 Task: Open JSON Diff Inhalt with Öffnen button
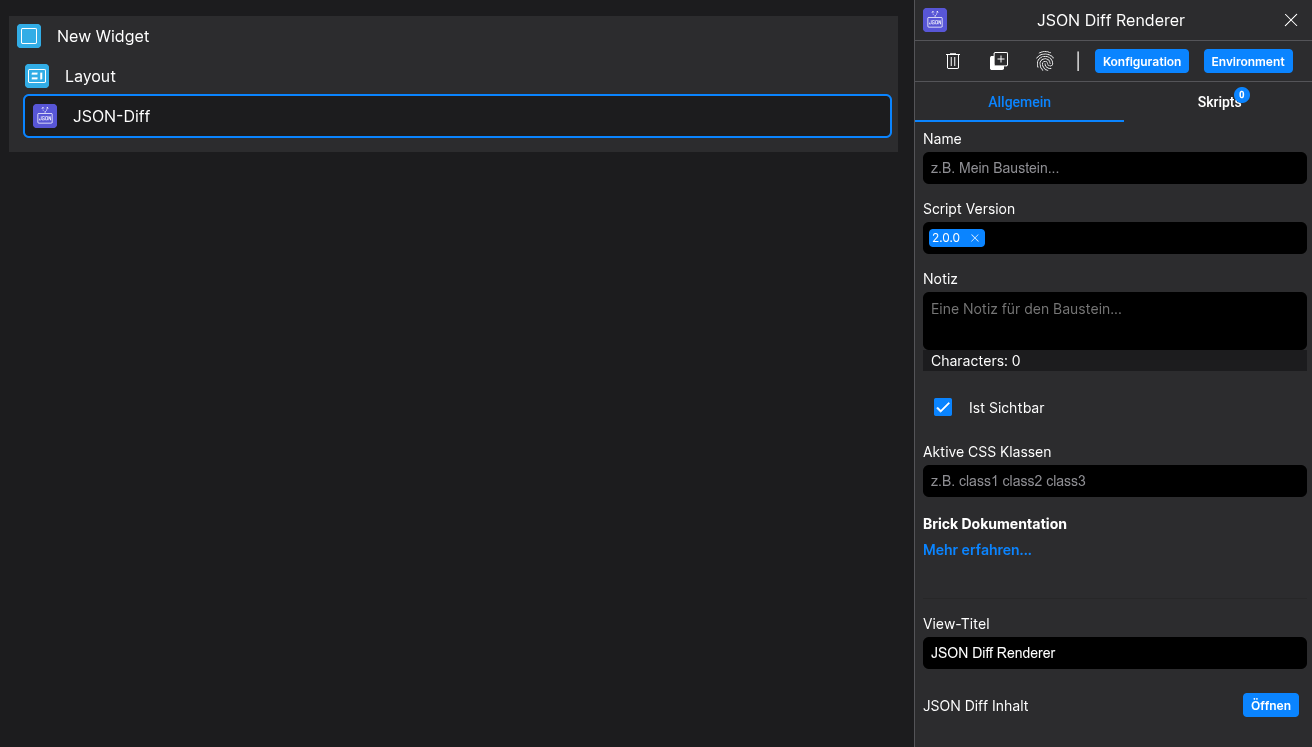coord(1270,705)
